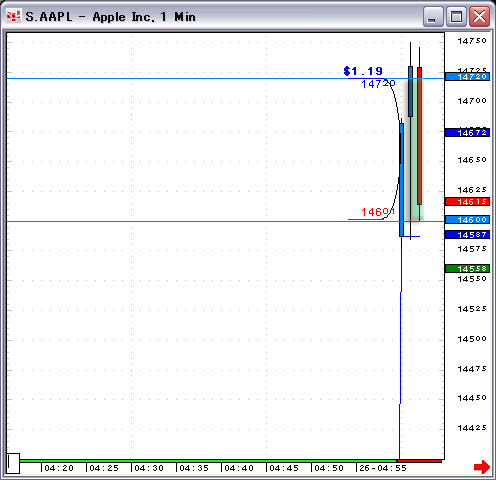Click the red arrow in bottom-right corner
This screenshot has height=480, width=496.
(x=482, y=466)
